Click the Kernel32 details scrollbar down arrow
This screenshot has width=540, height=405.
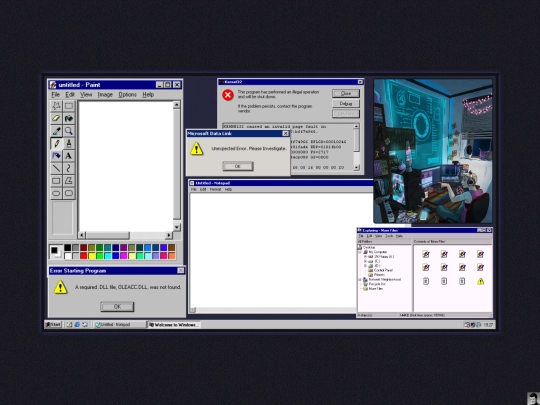pyautogui.click(x=356, y=168)
